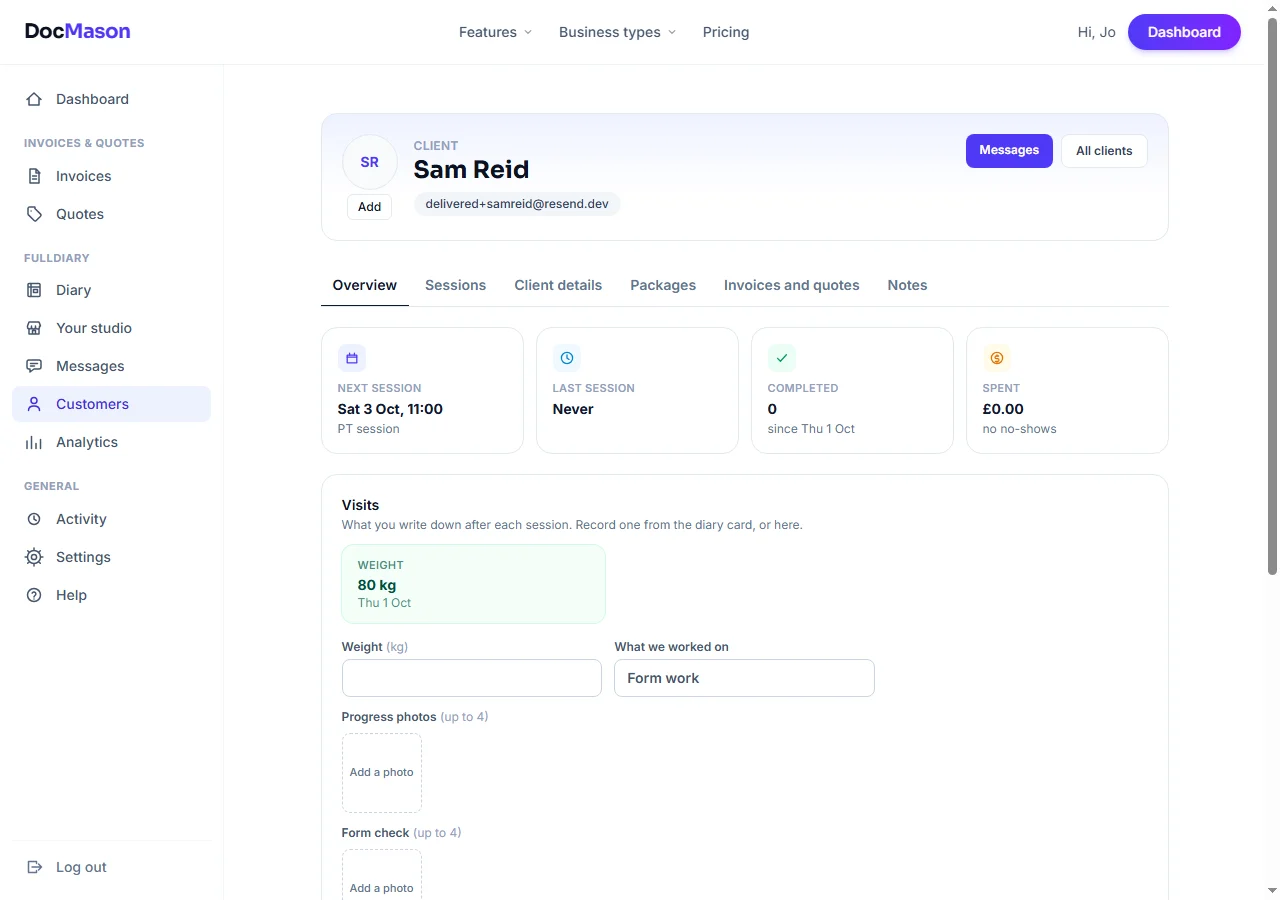This screenshot has width=1280, height=900.
Task: Add a photo under Progress photos
Action: coord(382,773)
